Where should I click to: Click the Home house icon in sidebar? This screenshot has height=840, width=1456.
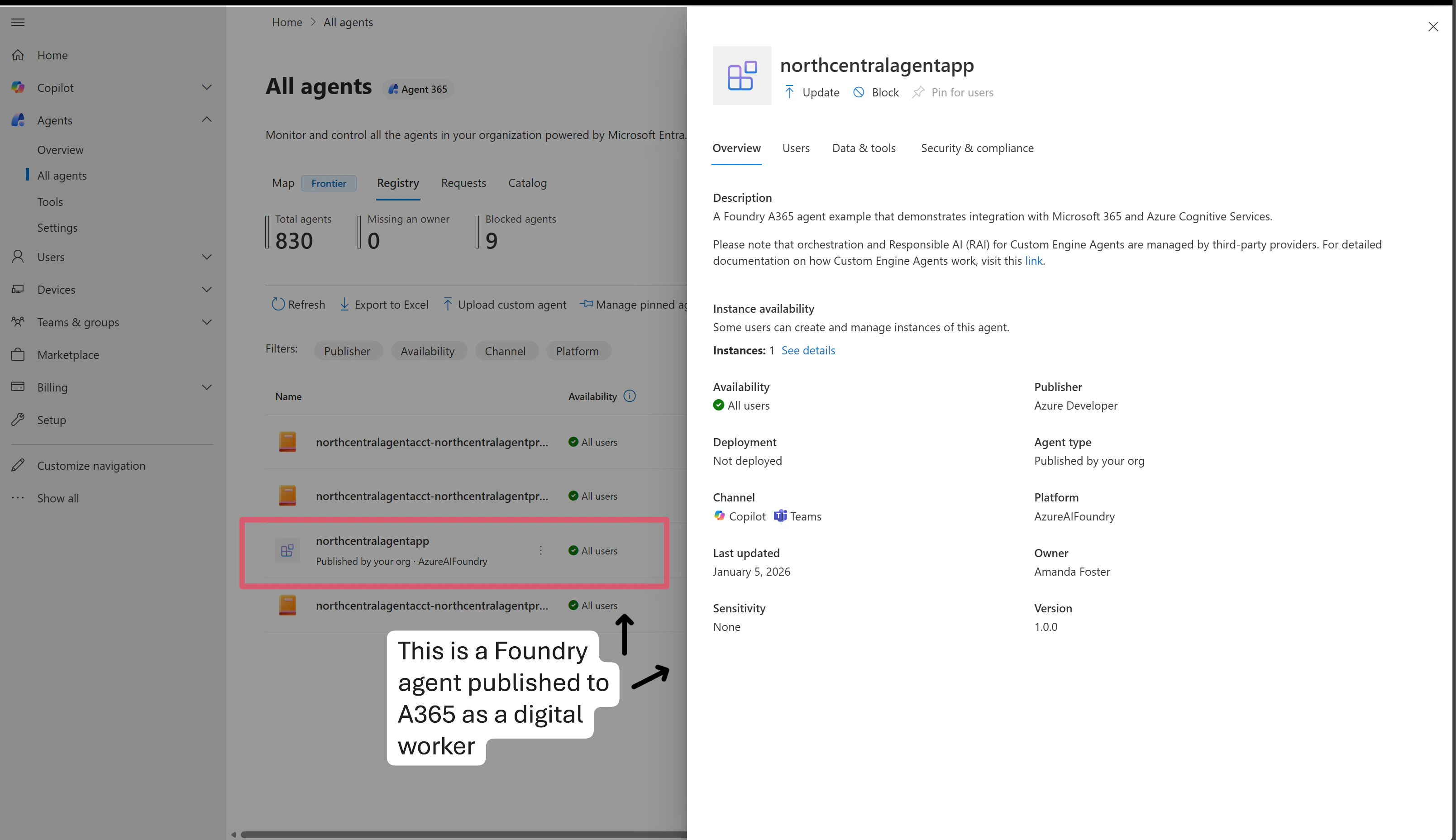(x=18, y=55)
